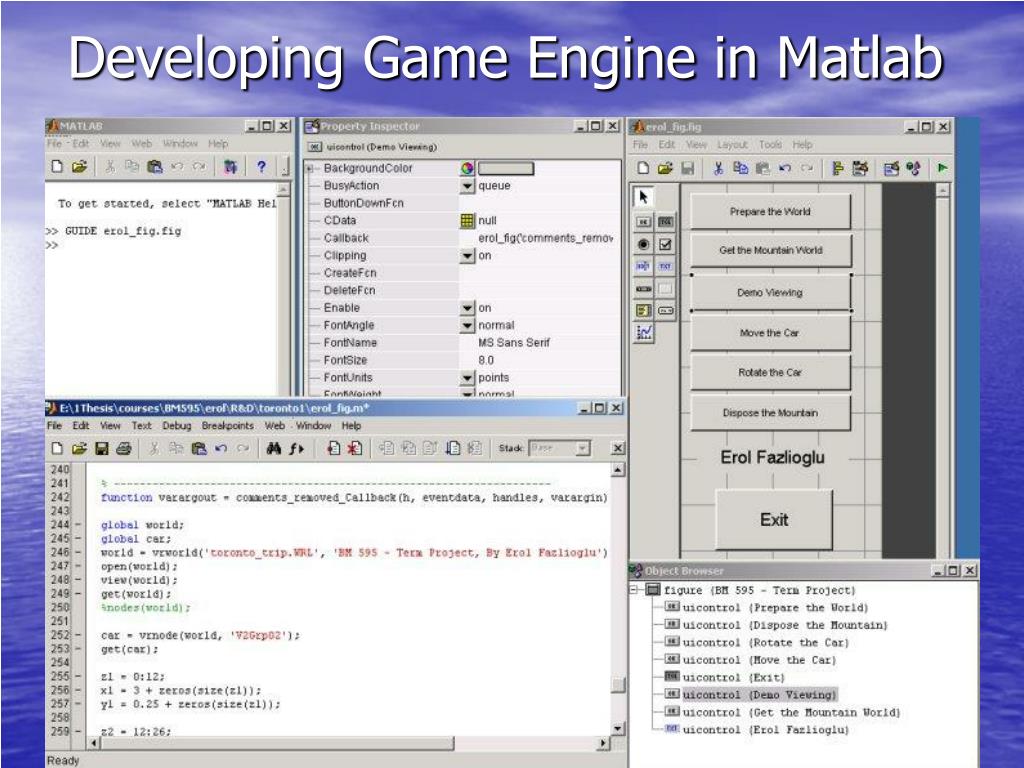Clear all breakpoints icon in editor toolbar
1024x768 pixels.
[x=355, y=448]
